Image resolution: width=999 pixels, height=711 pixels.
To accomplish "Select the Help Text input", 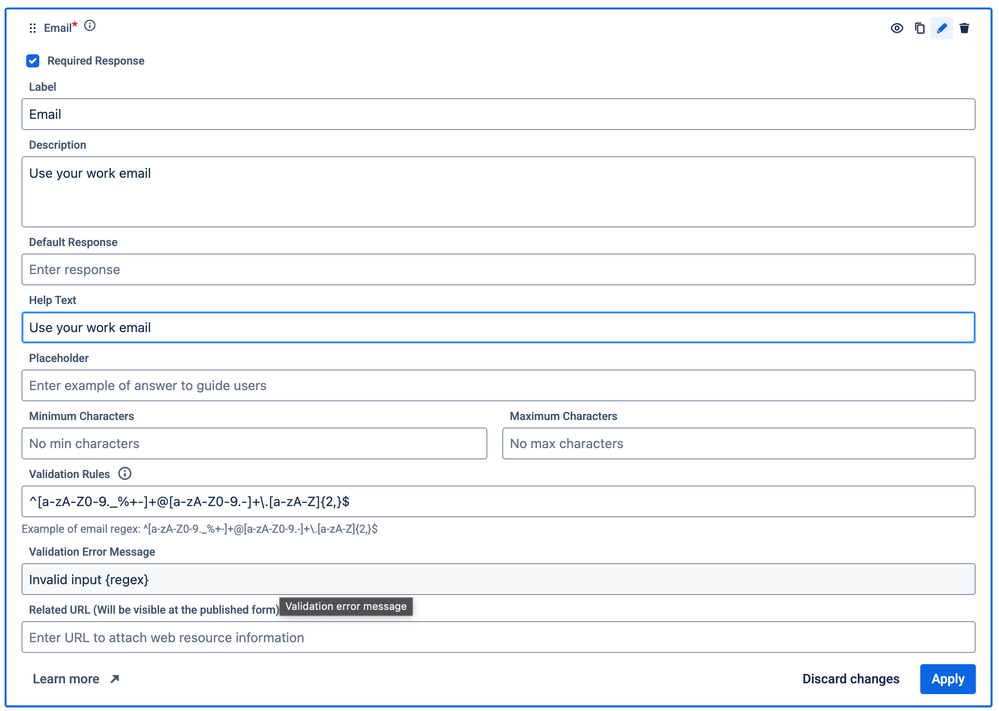I will point(498,327).
